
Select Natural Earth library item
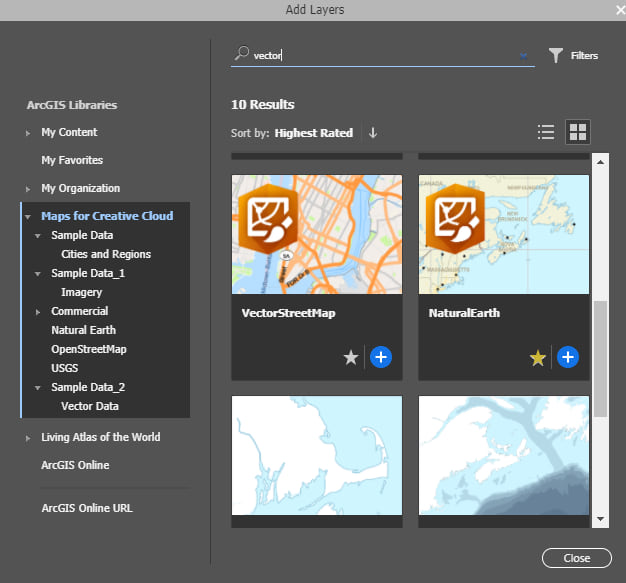coord(83,330)
